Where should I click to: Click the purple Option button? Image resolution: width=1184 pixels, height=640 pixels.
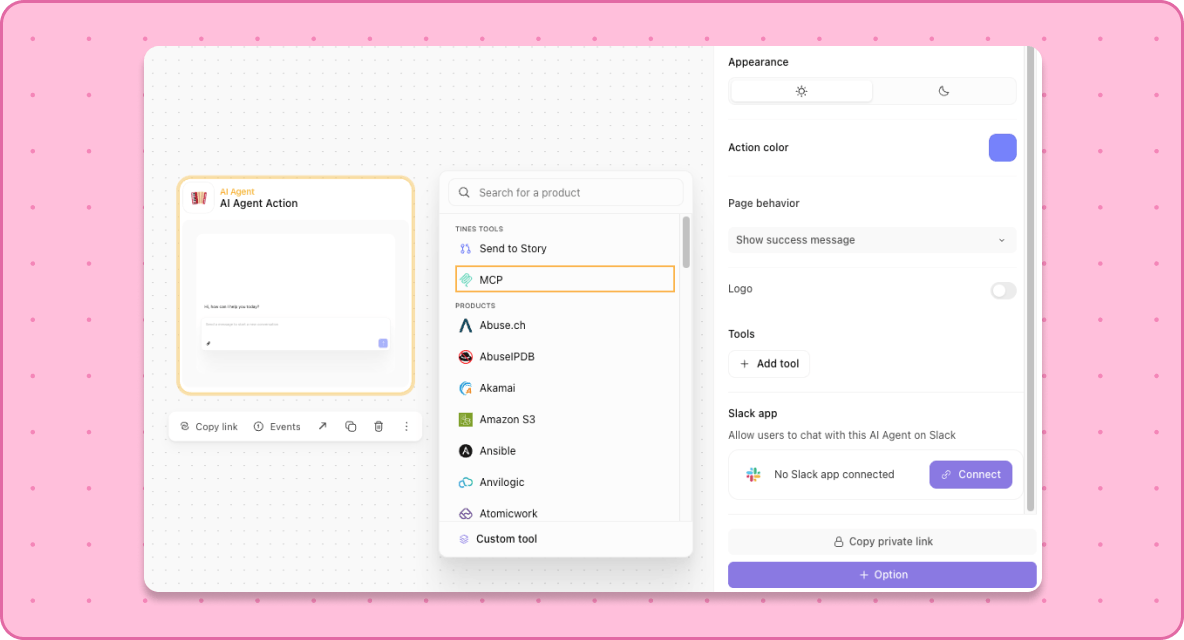[x=882, y=575]
